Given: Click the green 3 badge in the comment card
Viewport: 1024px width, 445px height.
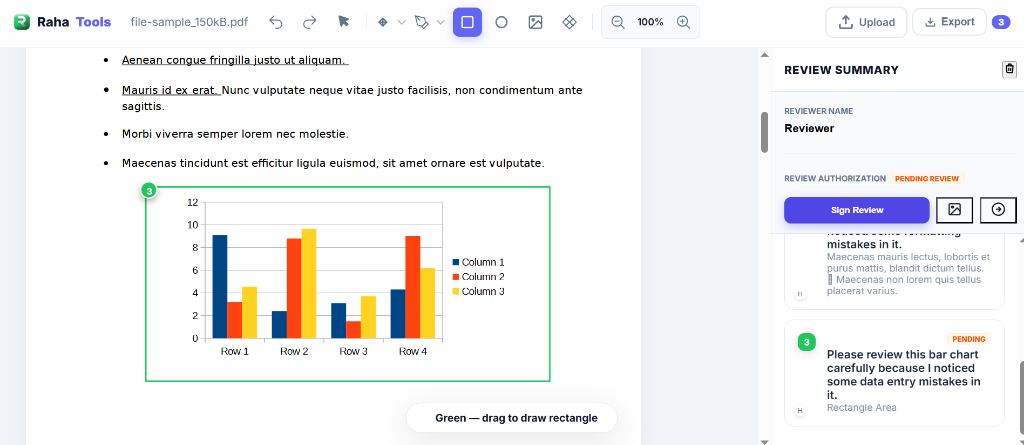Looking at the screenshot, I should [807, 342].
